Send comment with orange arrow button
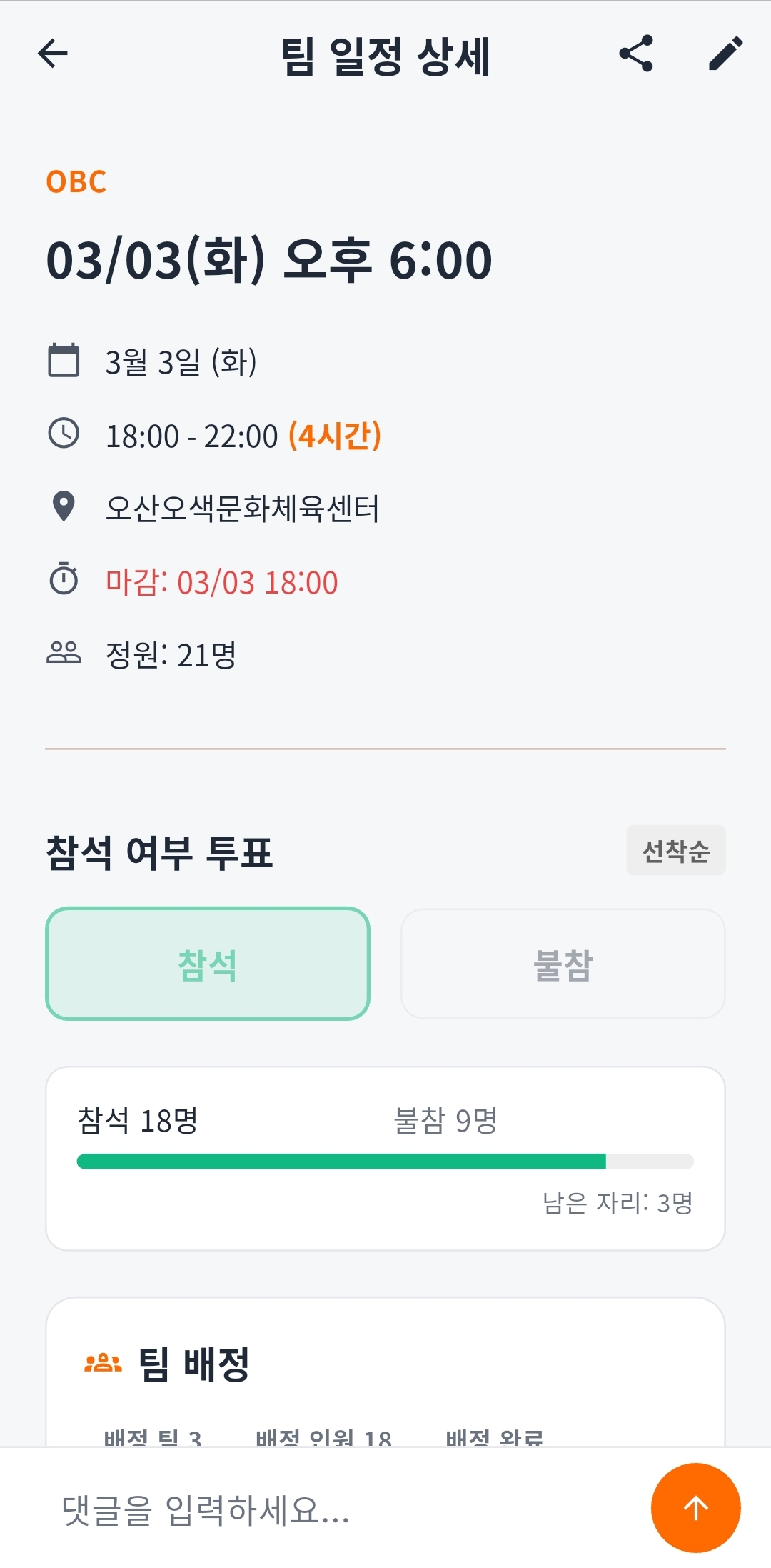The width and height of the screenshot is (771, 1568). point(695,1507)
